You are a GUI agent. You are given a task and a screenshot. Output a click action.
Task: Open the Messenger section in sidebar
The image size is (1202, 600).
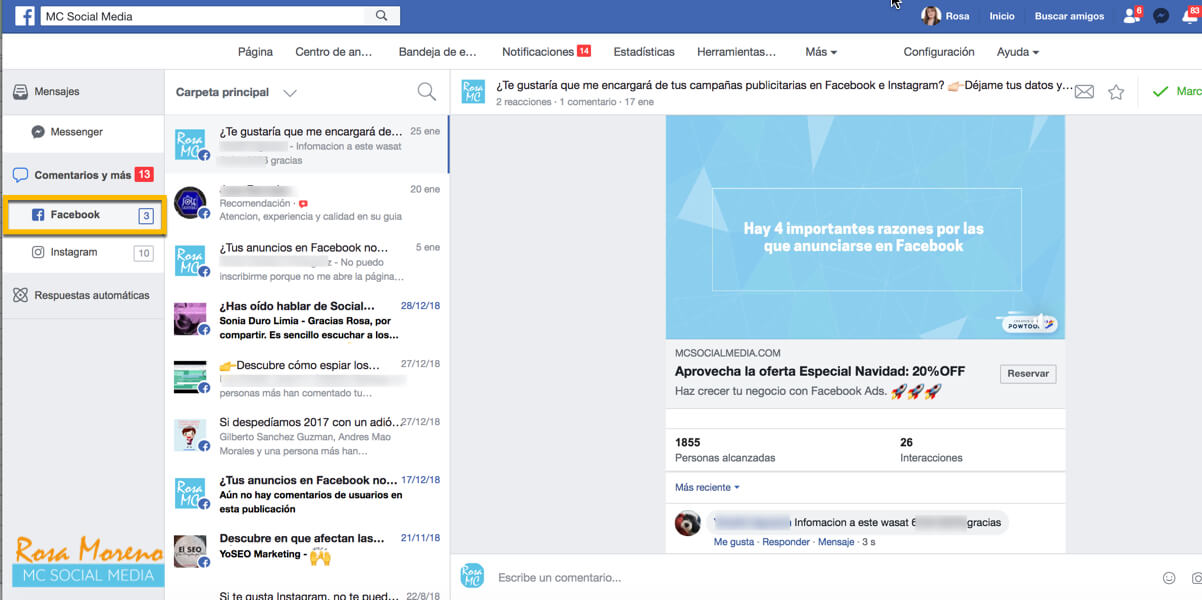tap(76, 131)
